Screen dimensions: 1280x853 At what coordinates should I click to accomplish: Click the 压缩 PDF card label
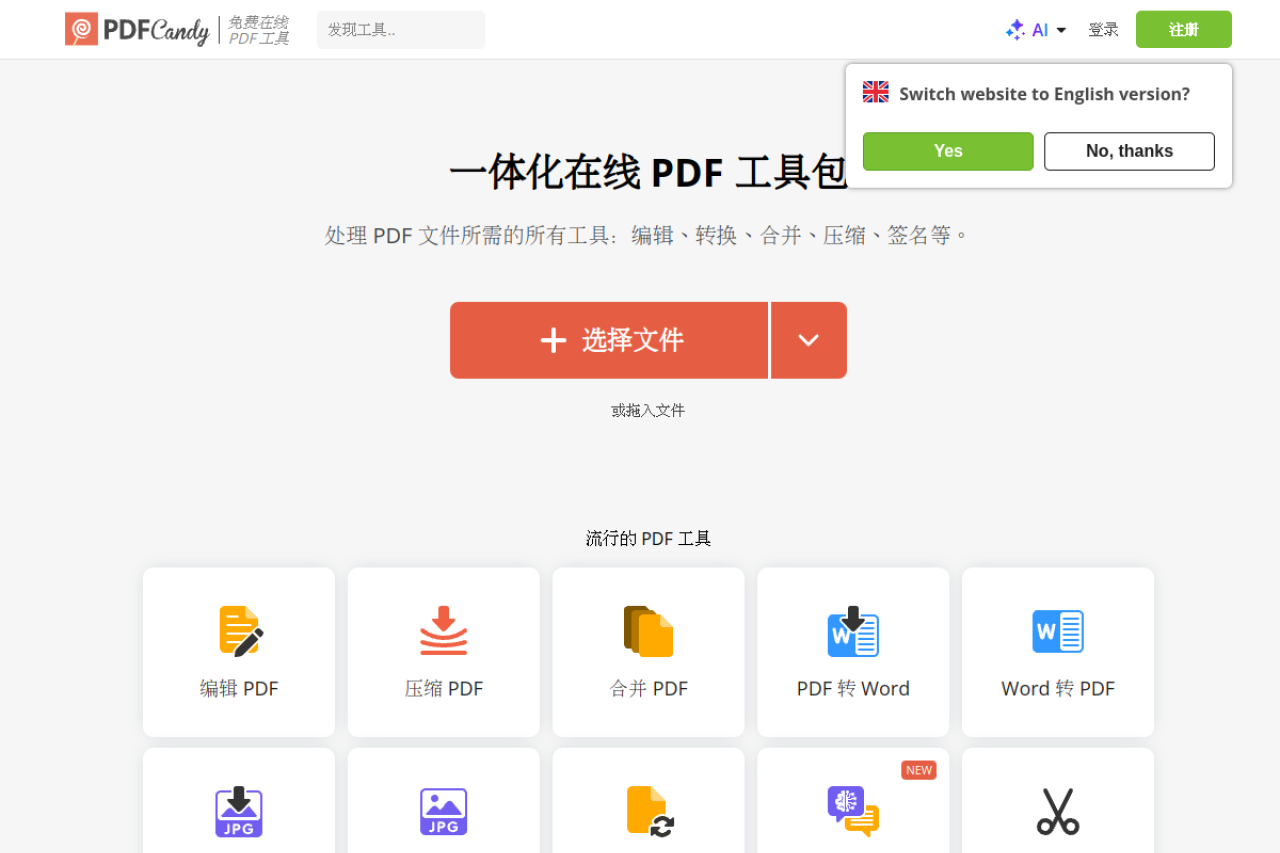444,689
